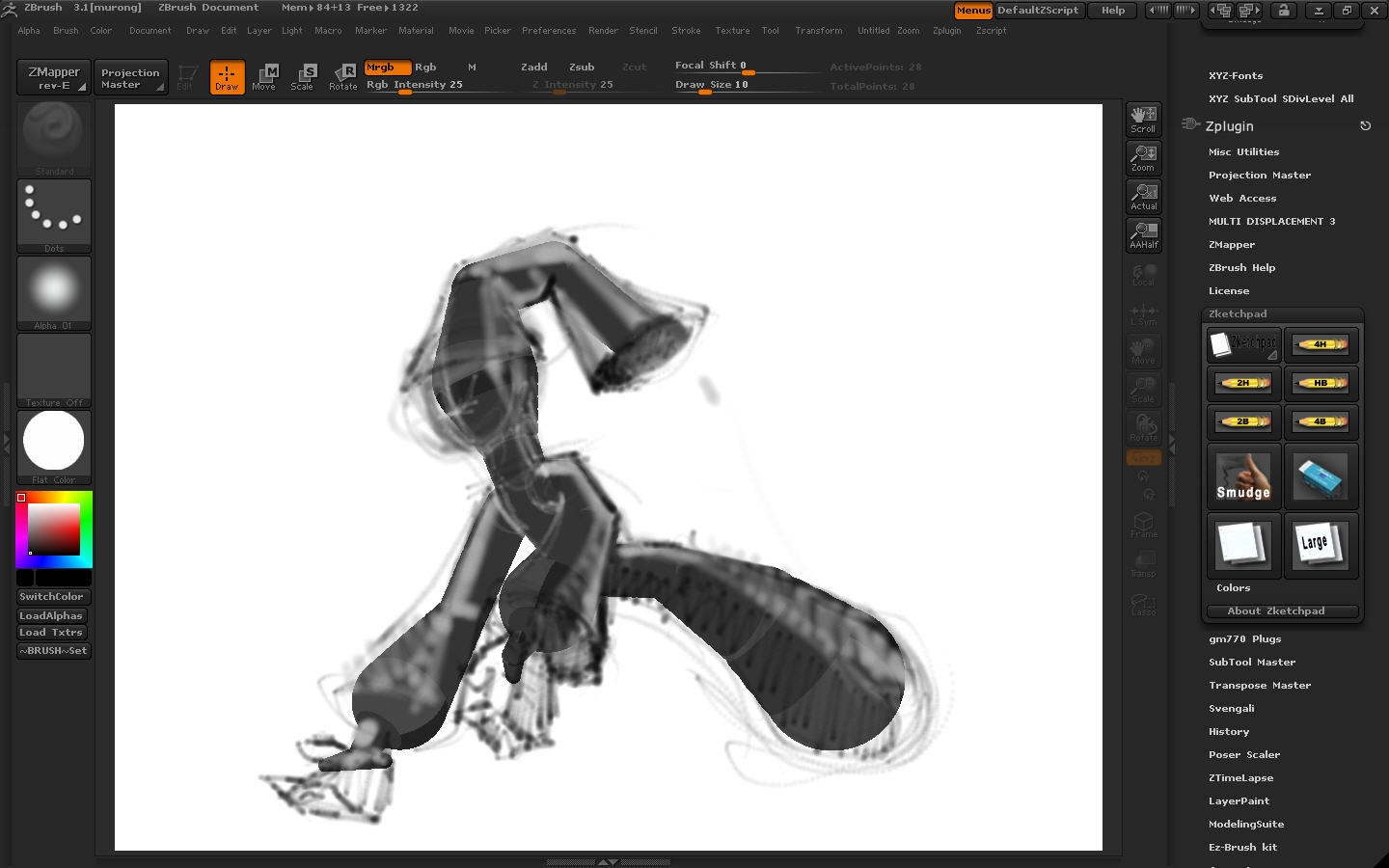Choose the 4H pencil in Zketchpad
This screenshot has height=868, width=1389.
(x=1321, y=344)
